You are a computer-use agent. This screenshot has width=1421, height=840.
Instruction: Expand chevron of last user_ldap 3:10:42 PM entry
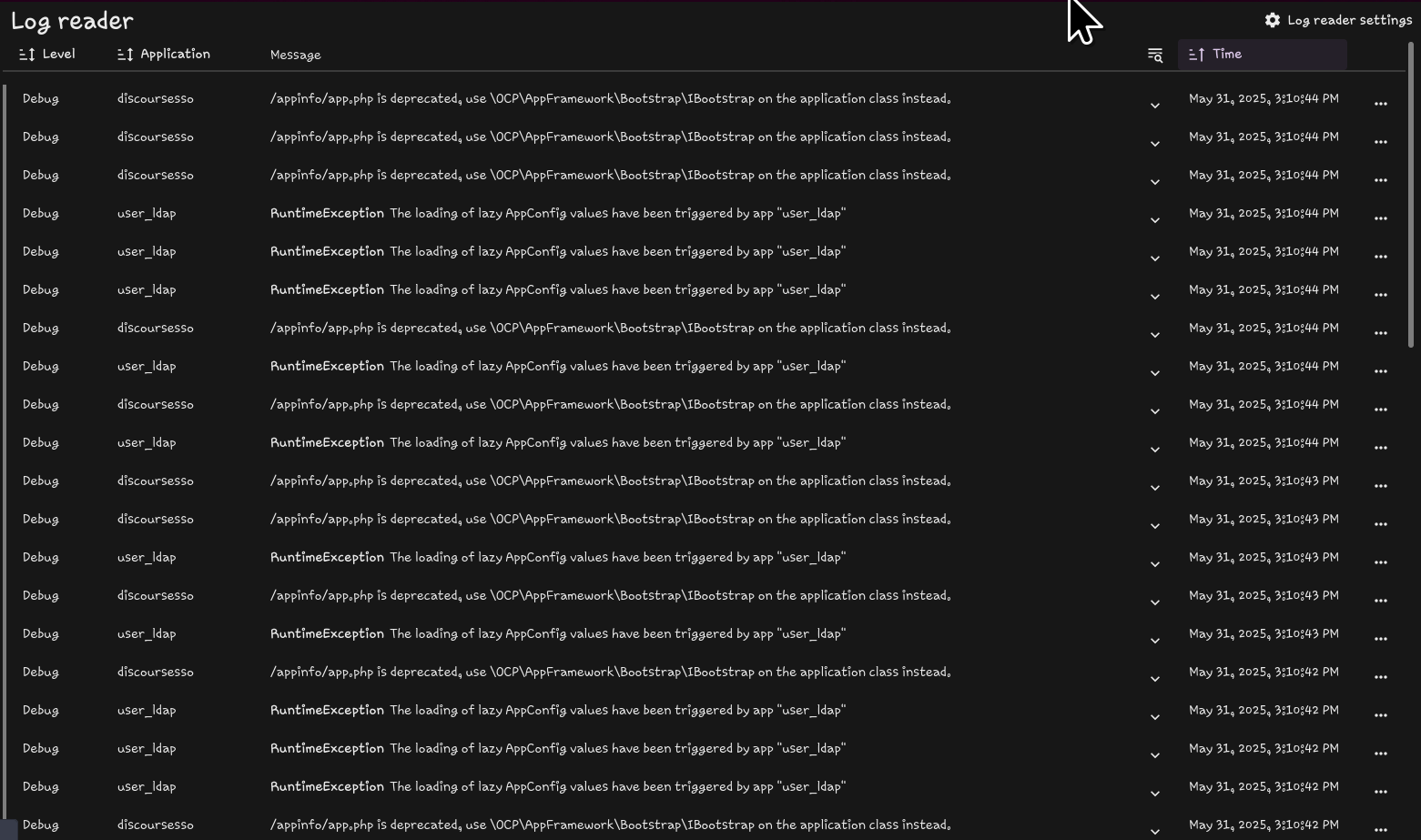pos(1154,794)
